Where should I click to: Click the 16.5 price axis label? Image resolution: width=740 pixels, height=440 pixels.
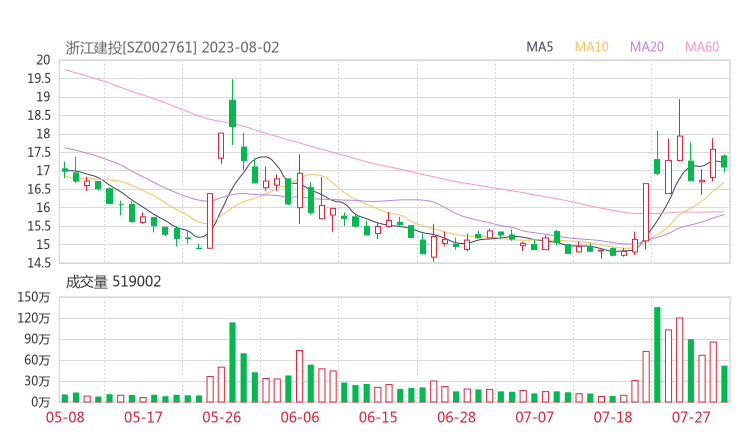[x=39, y=189]
